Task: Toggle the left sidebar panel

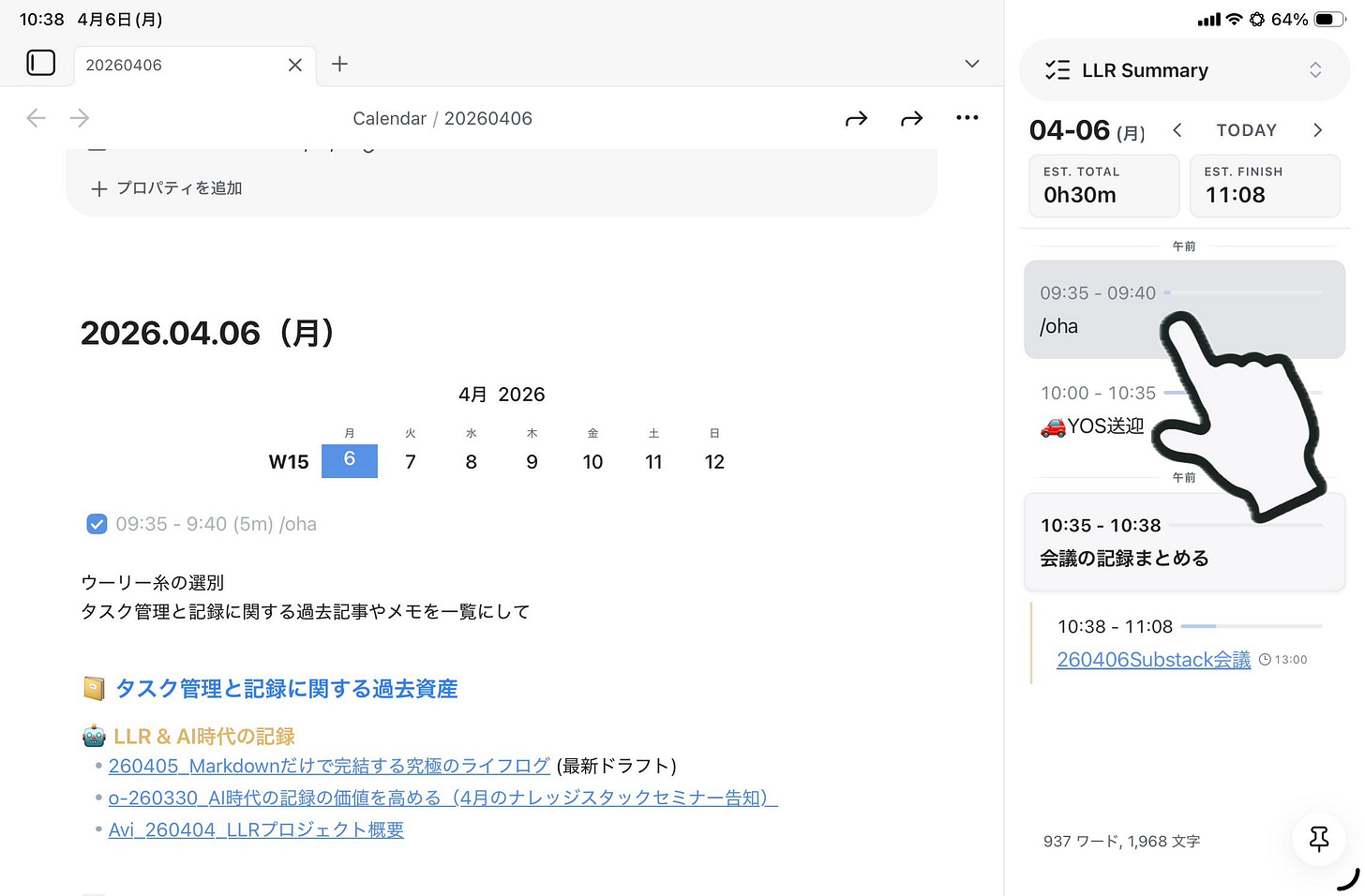Action: [x=41, y=62]
